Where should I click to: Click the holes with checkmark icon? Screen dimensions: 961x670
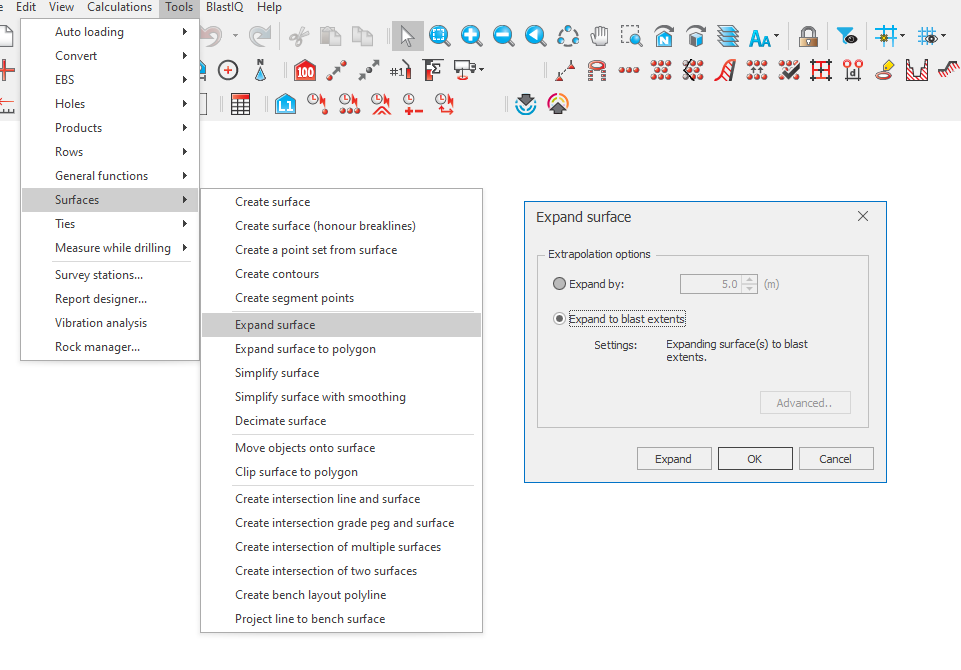click(789, 70)
